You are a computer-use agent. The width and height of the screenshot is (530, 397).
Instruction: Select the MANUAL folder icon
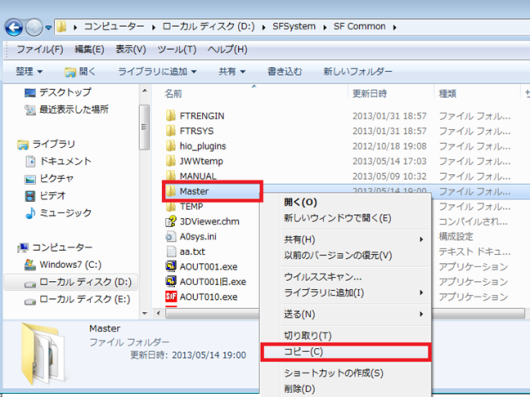171,176
